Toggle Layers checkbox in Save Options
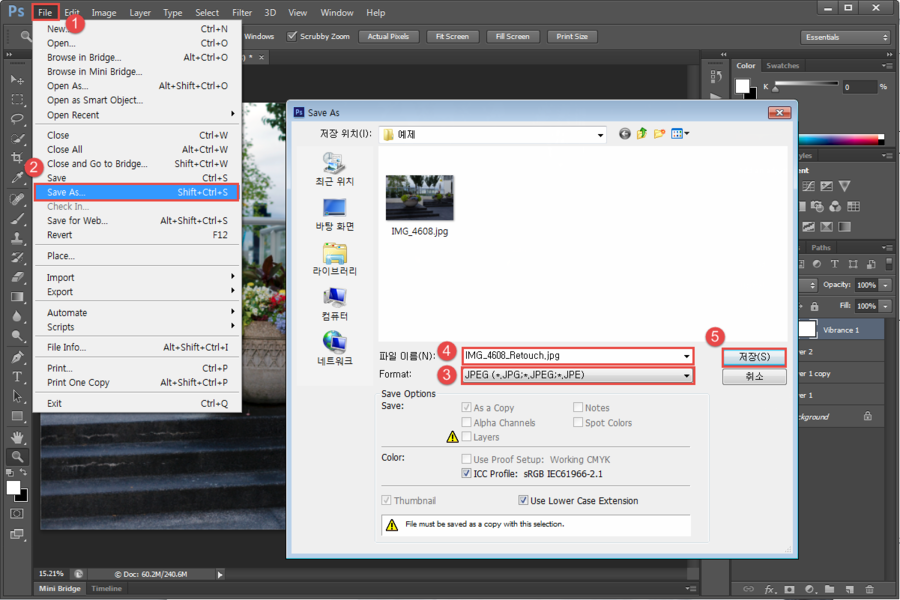Viewport: 900px width, 600px height. (466, 437)
